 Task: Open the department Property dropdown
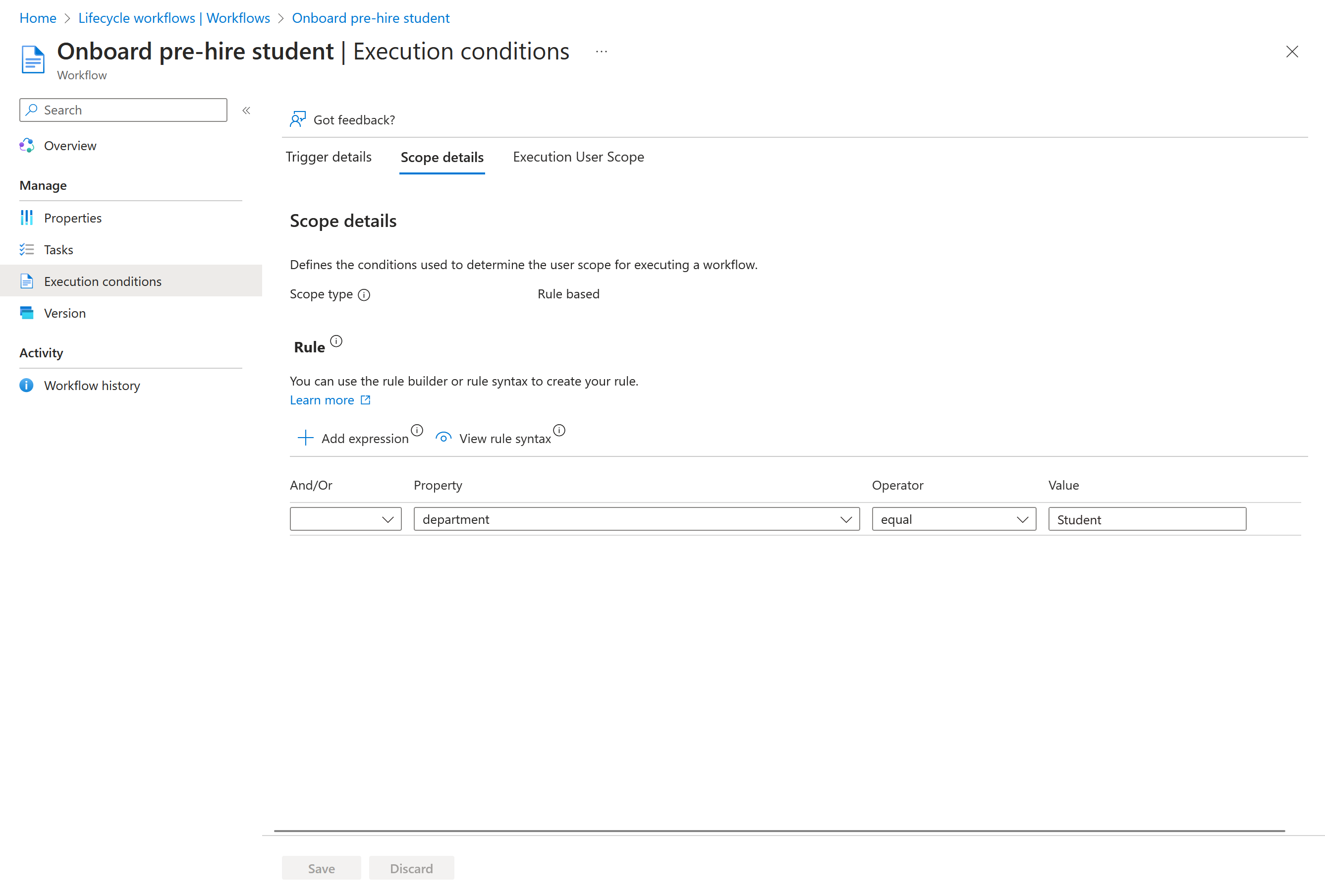tap(636, 519)
